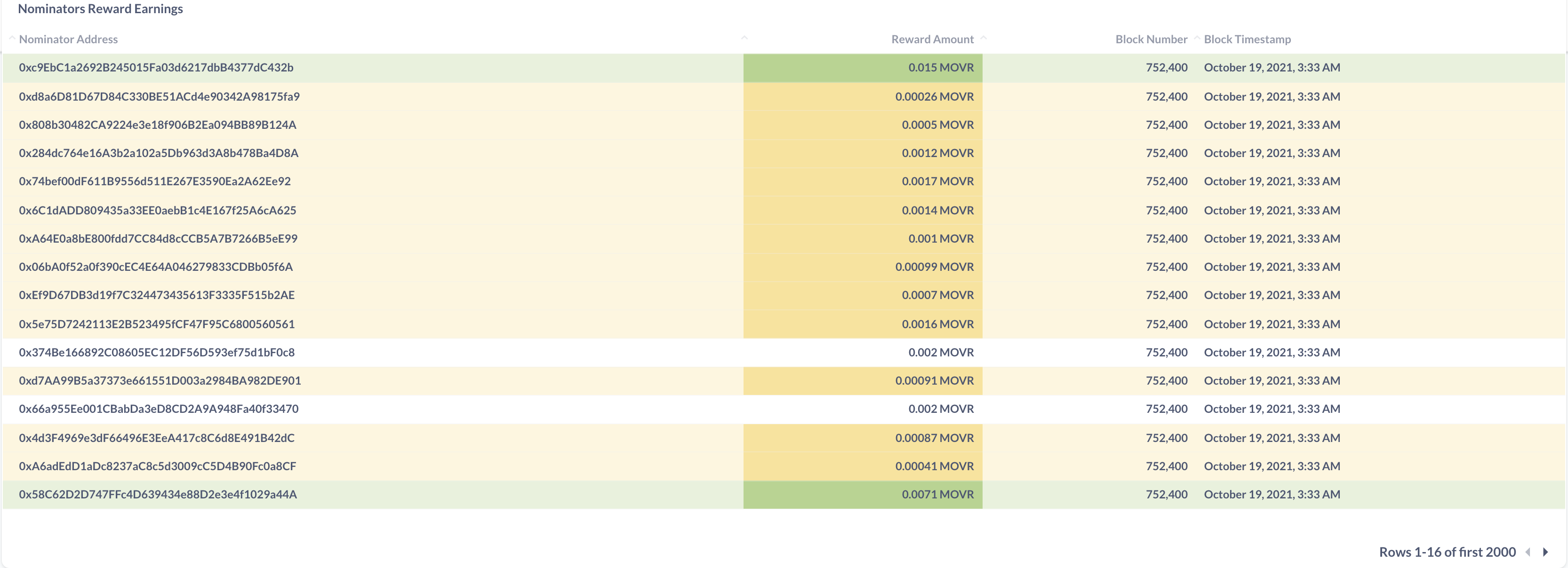Select address 0x808b30482CA9224e3e18f906B2Ea094BB89B124A

(x=158, y=125)
